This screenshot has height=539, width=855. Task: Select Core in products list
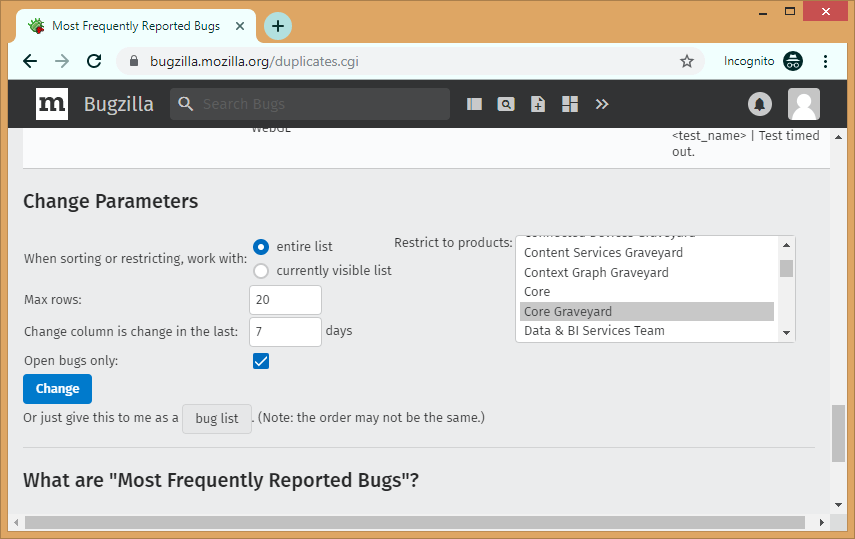tap(647, 292)
